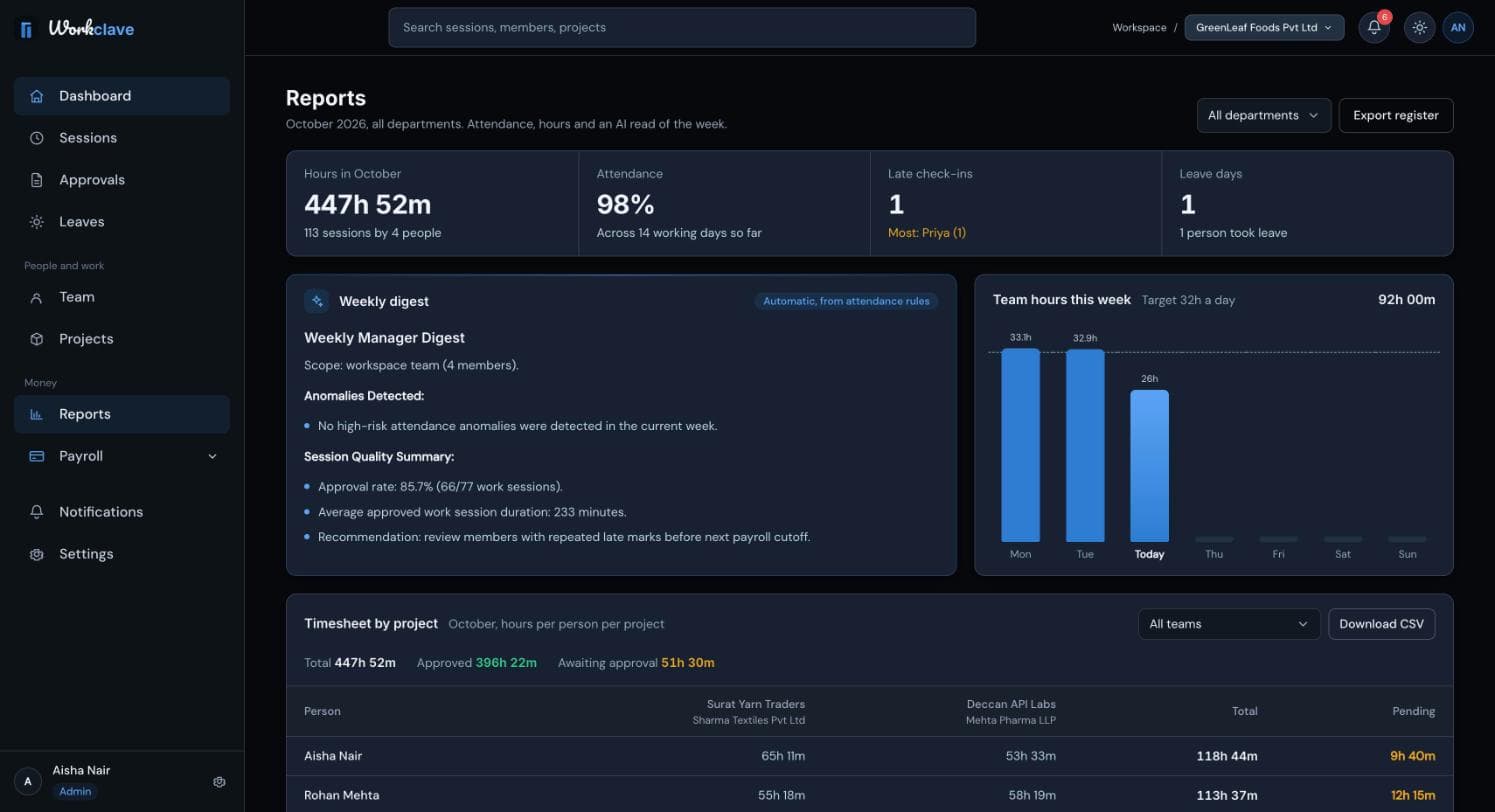Expand the Payroll submenu chevron

pos(212,456)
